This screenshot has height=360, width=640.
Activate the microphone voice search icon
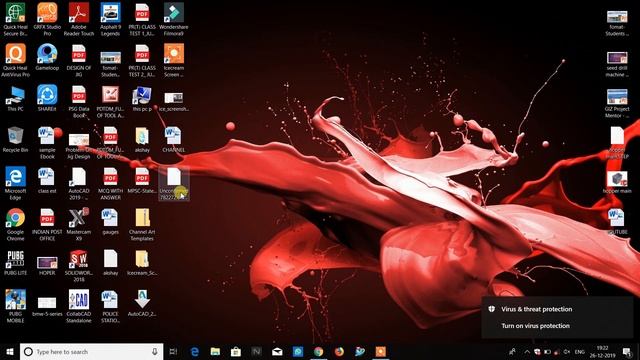tap(155, 351)
